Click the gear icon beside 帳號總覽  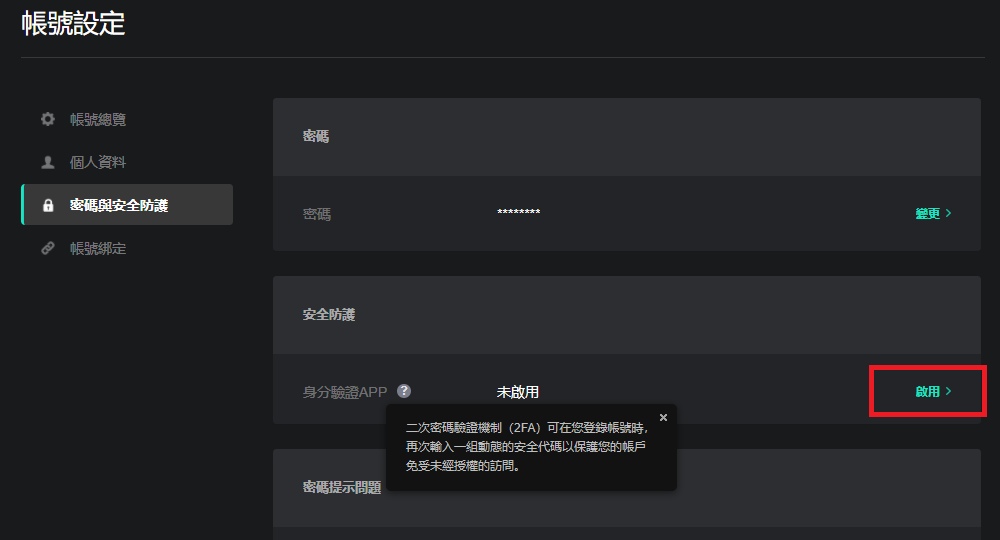click(x=47, y=120)
